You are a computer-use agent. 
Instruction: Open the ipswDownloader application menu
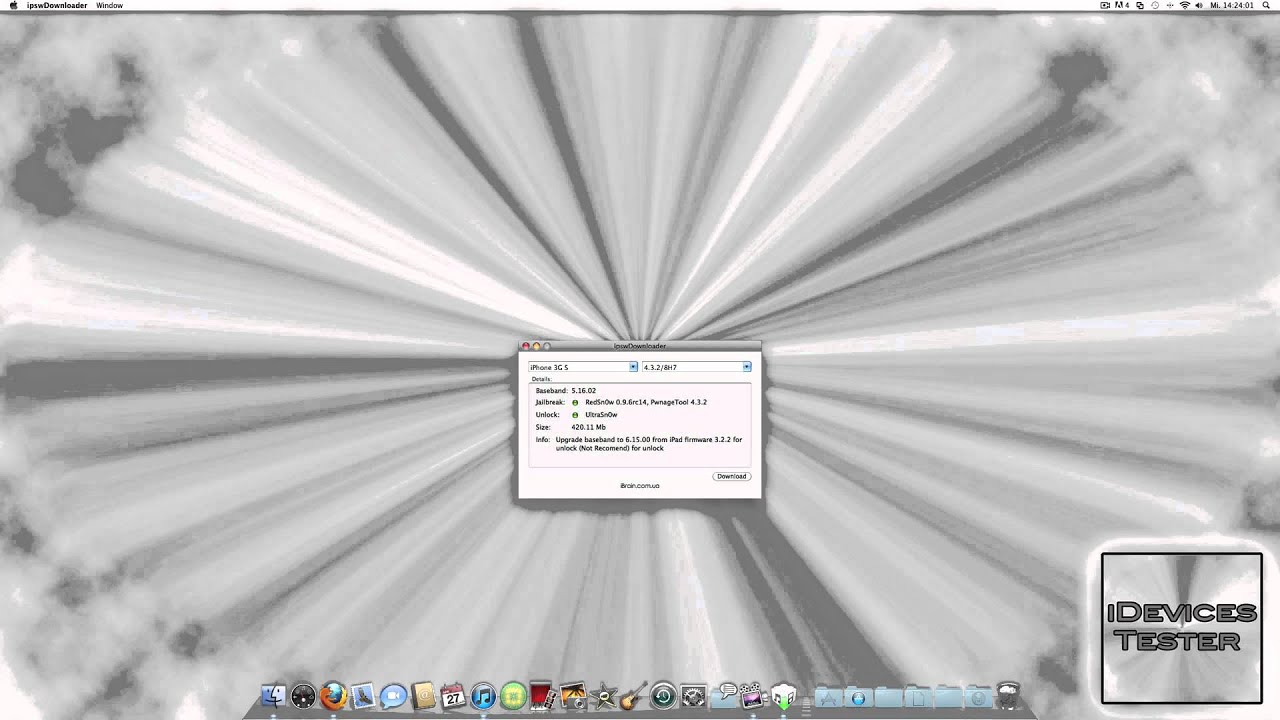point(57,5)
